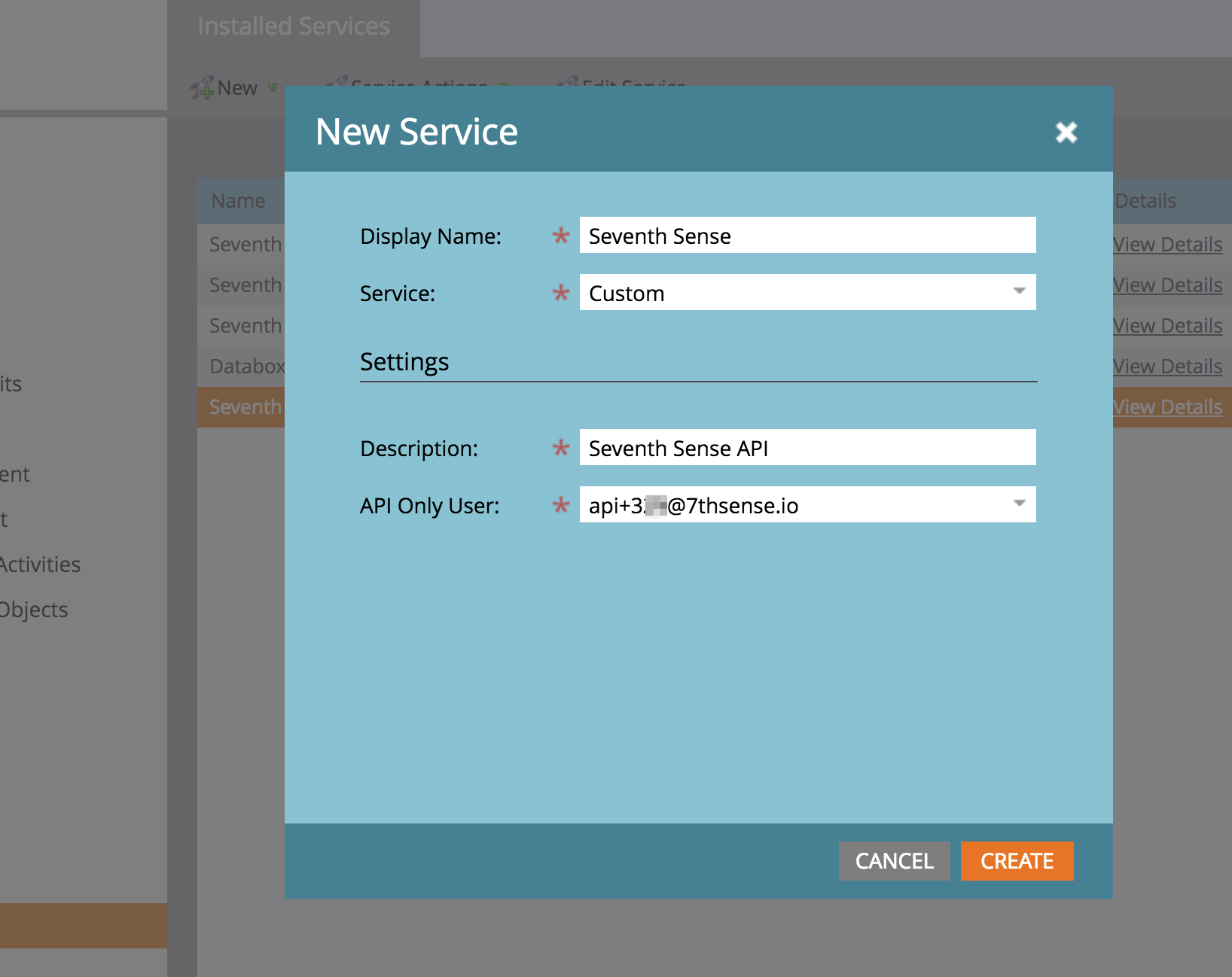Click the New Service dialog title
This screenshot has width=1232, height=977.
416,132
